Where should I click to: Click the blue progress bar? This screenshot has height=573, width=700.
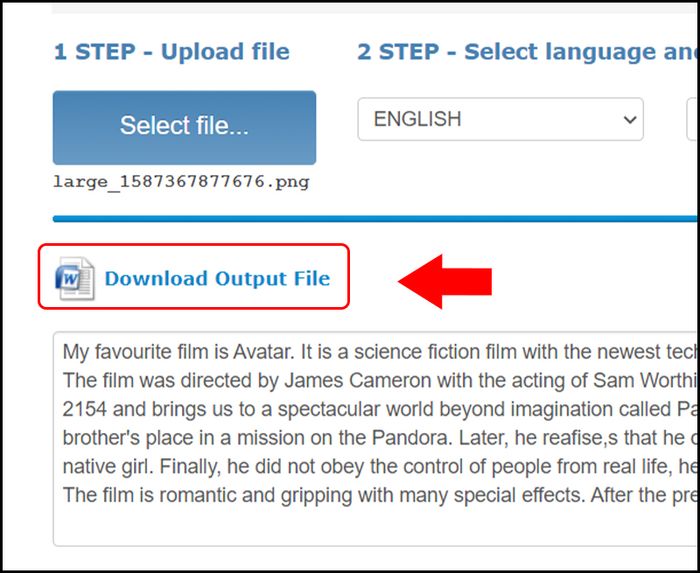click(375, 219)
